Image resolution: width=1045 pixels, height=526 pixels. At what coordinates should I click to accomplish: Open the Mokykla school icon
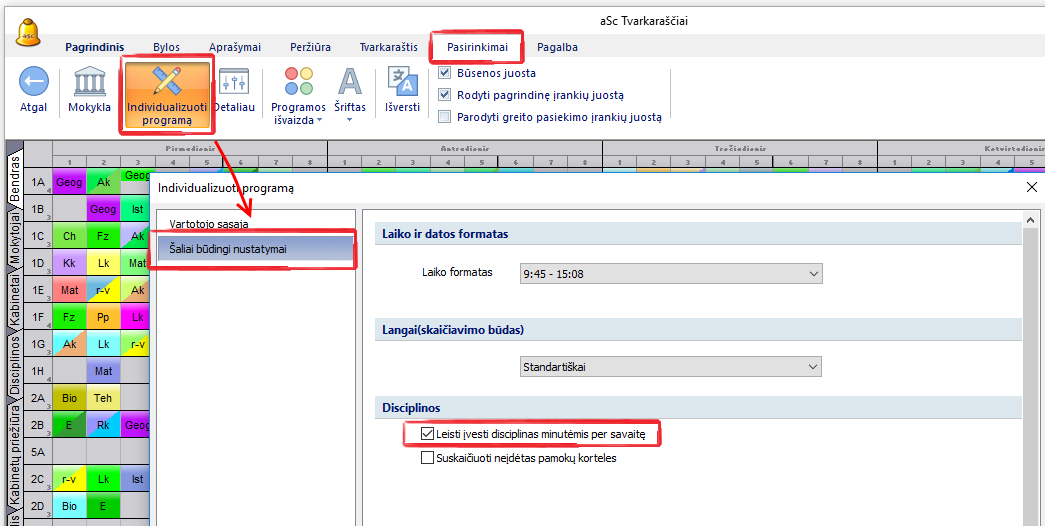(x=89, y=82)
